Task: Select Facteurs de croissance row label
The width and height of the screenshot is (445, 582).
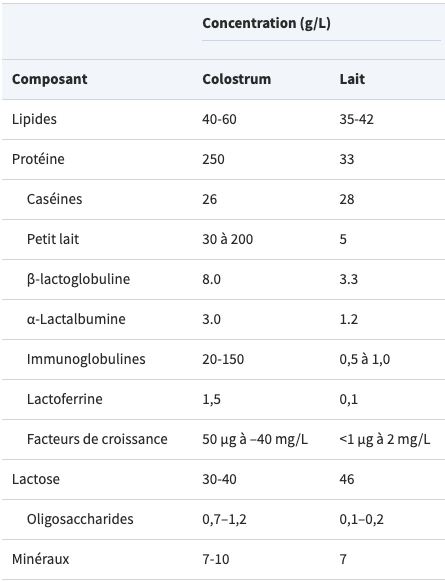Action: pos(97,439)
